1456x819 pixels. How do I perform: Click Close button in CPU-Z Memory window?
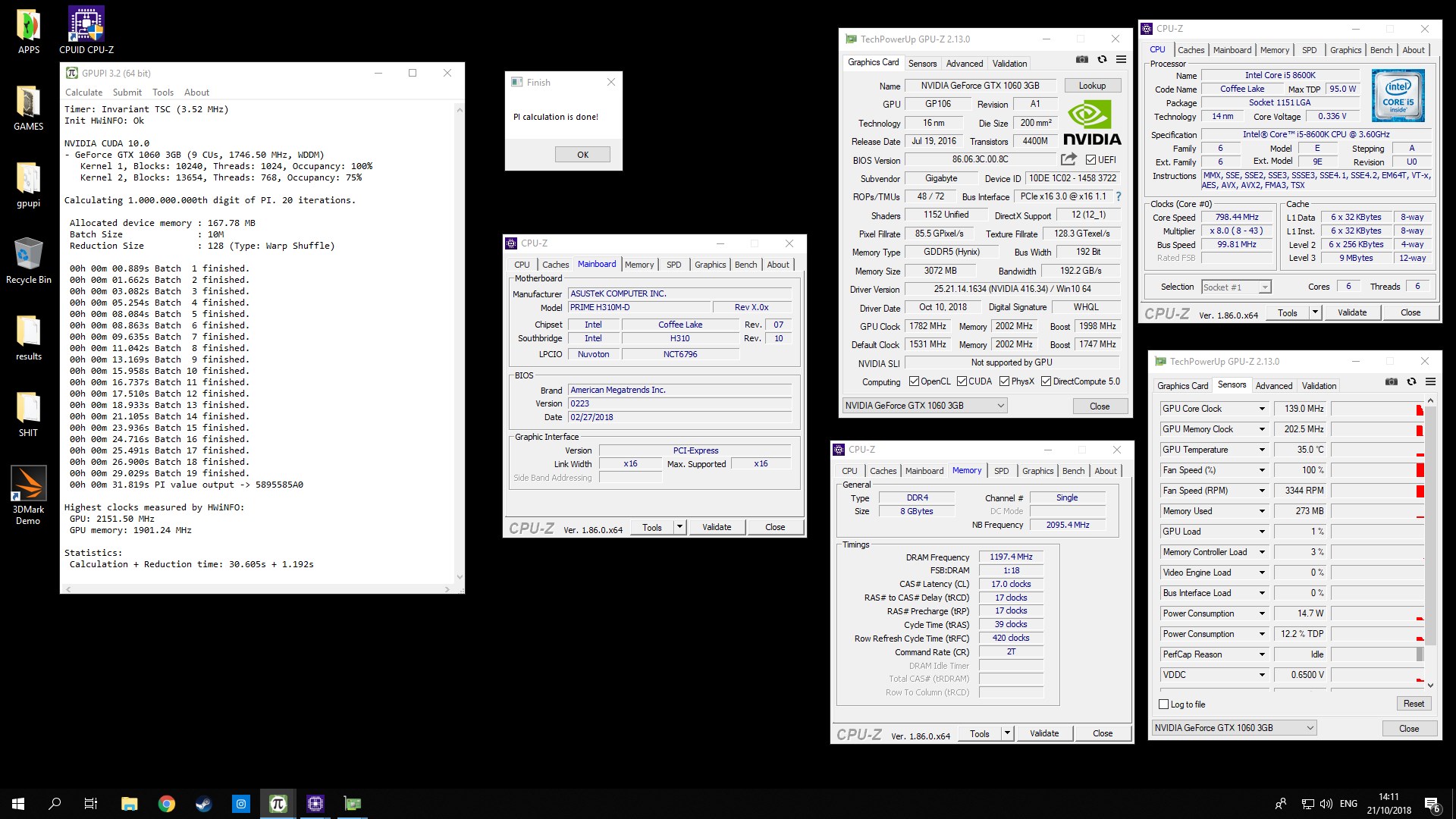pos(1103,733)
